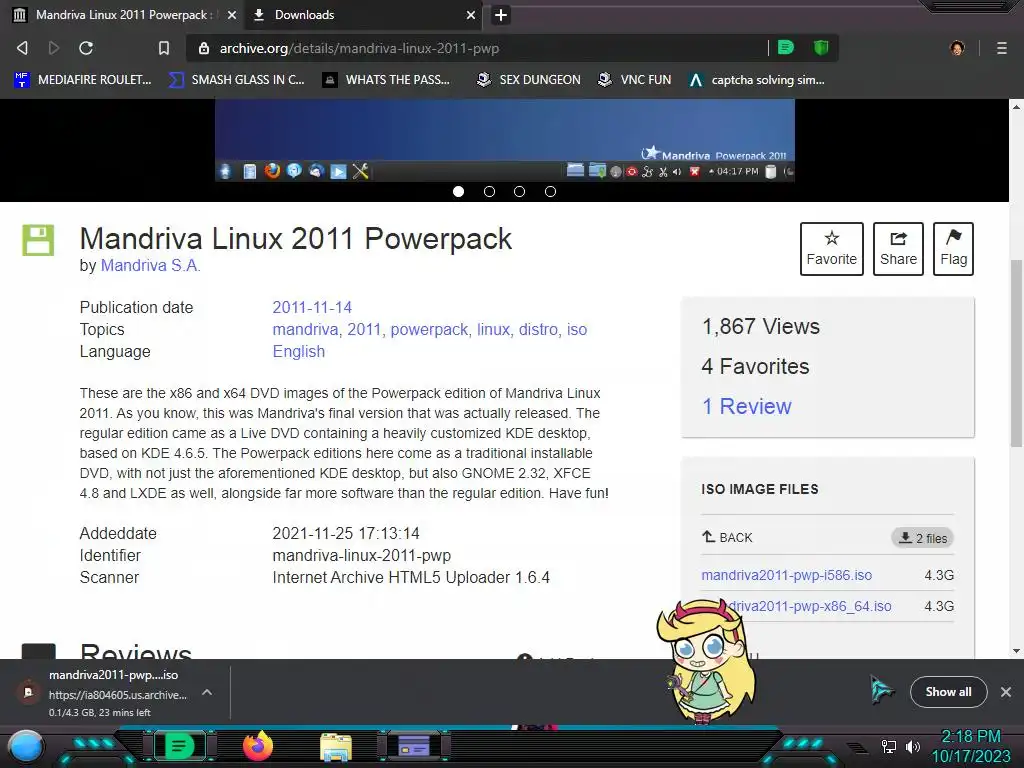The height and width of the screenshot is (768, 1024).
Task: Select the Mandriva Linux 2011 Powerpack tab
Action: pyautogui.click(x=124, y=15)
